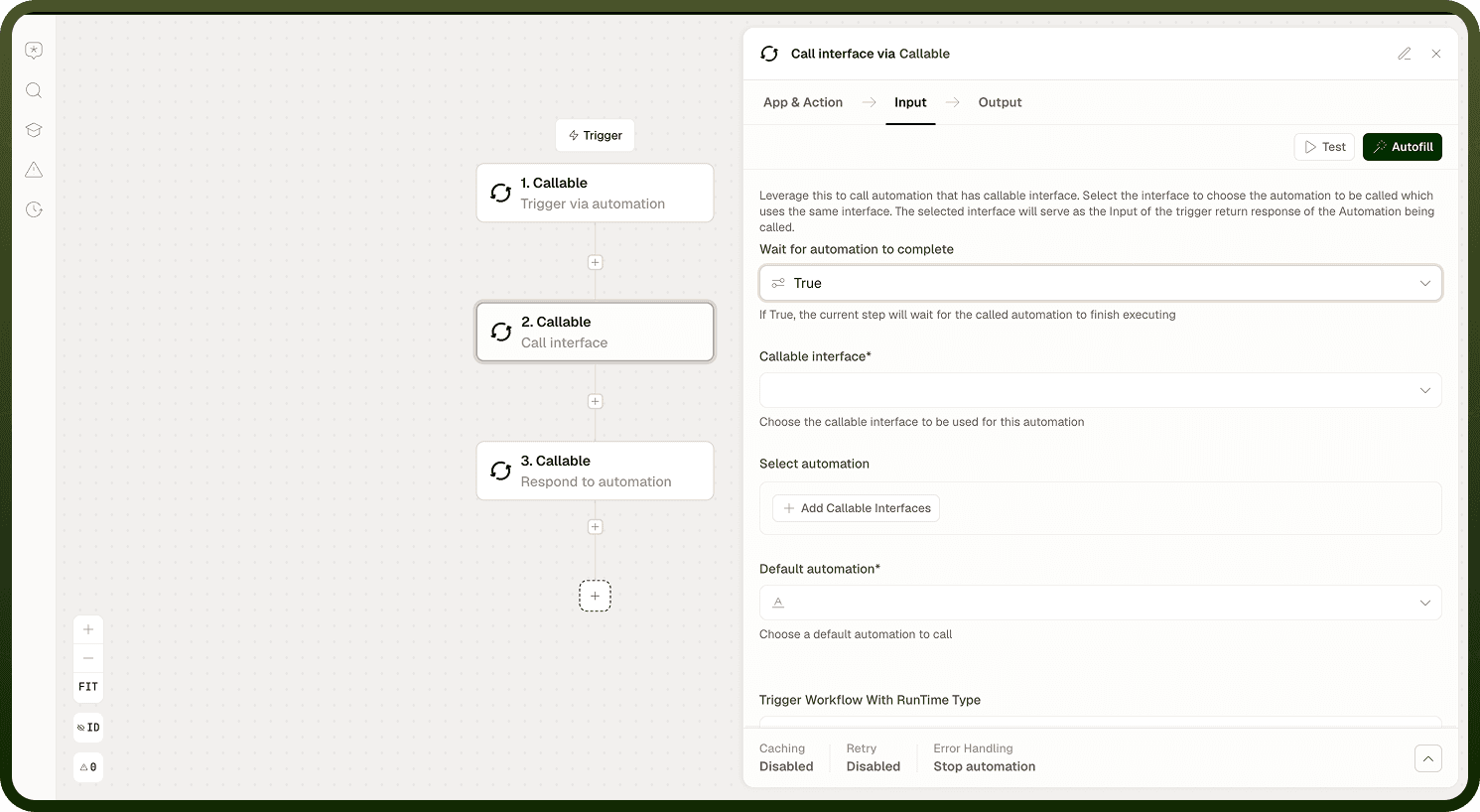The height and width of the screenshot is (812, 1480).
Task: Click the toggle icon beside True value
Action: tap(778, 283)
